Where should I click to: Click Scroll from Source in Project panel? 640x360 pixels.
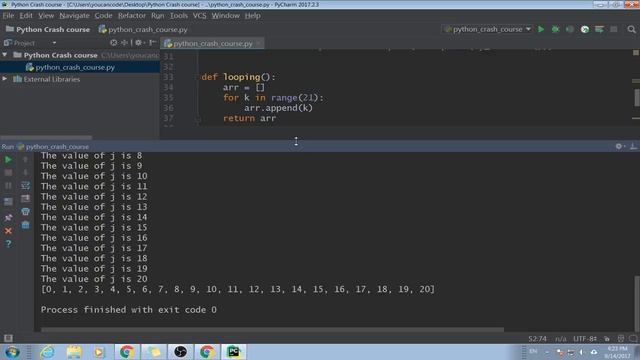click(x=113, y=42)
